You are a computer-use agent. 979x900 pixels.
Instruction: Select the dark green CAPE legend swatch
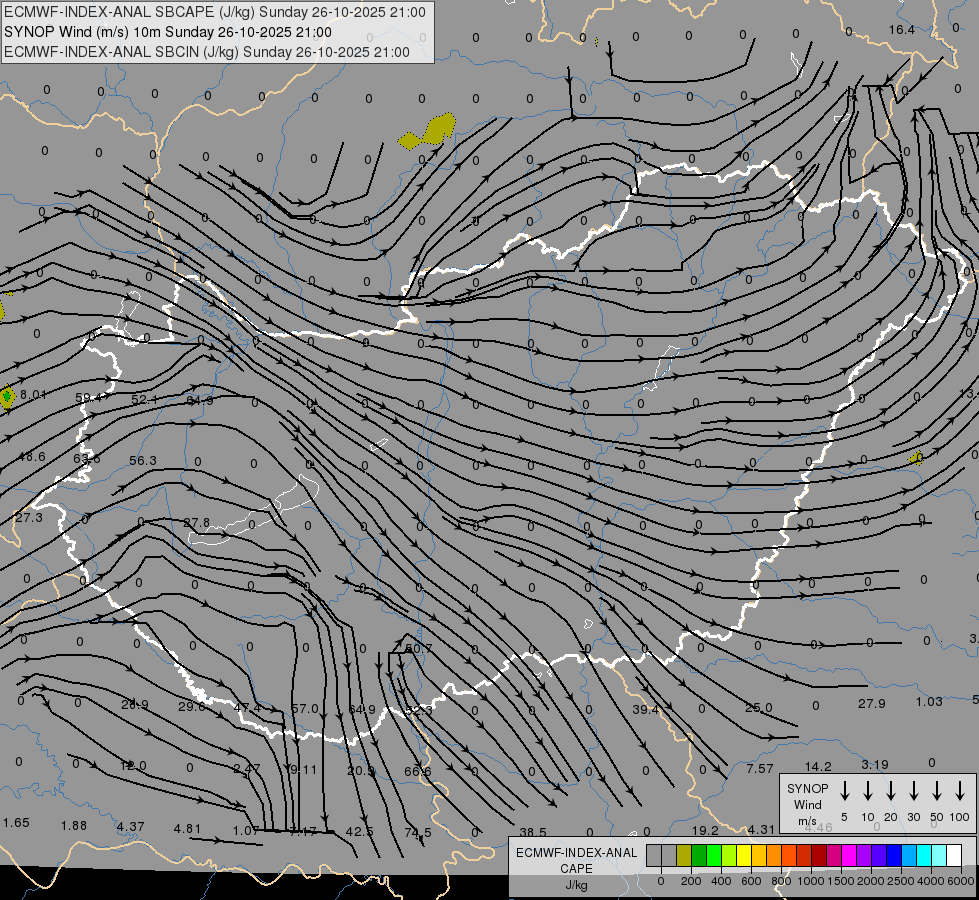click(x=699, y=856)
